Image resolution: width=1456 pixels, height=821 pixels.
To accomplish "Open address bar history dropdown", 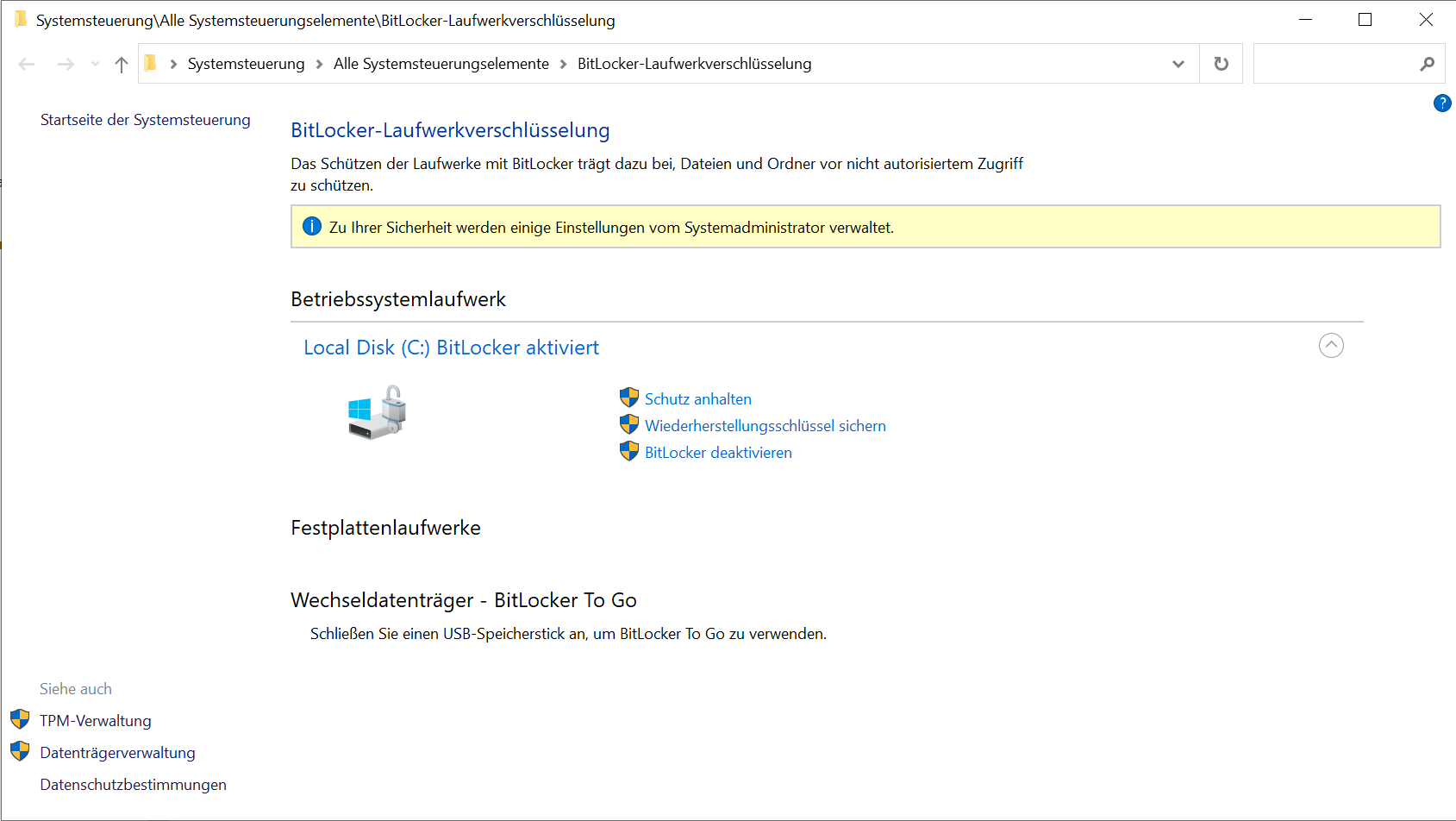I will [1178, 64].
